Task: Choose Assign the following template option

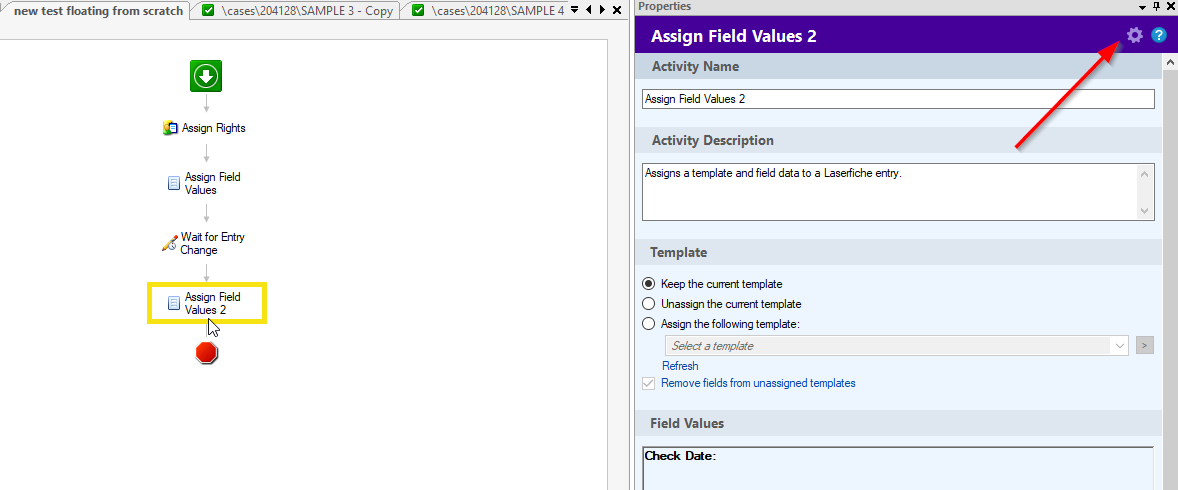Action: coord(649,325)
